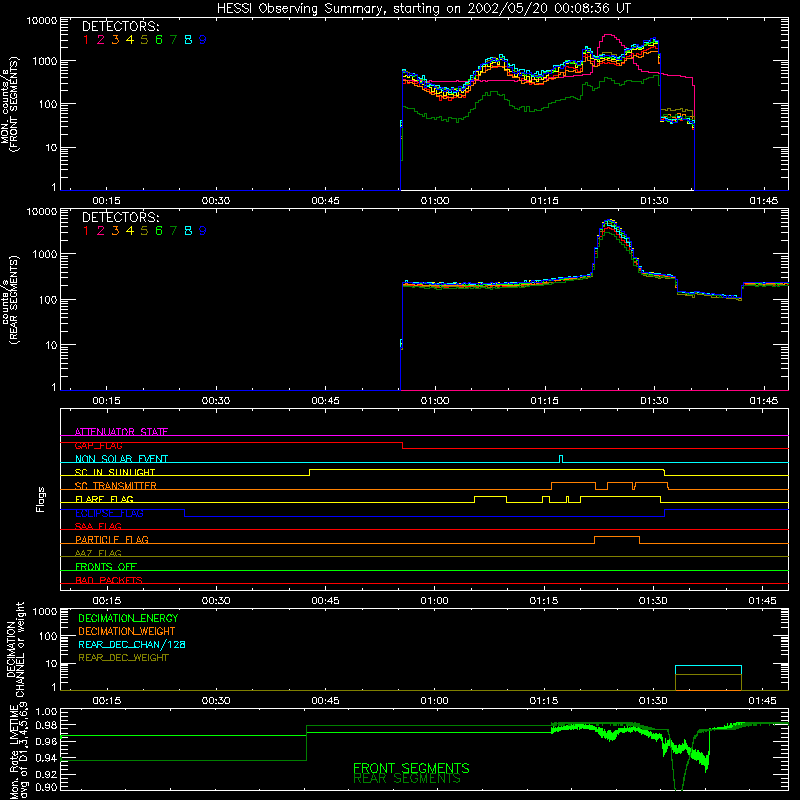Click the GAP_FLAG label

pyautogui.click(x=98, y=445)
